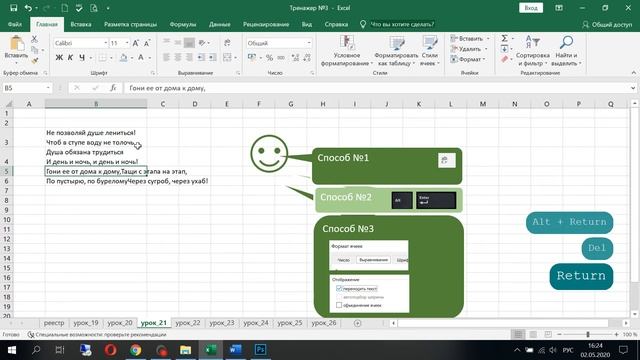Image resolution: width=640 pixels, height=360 pixels.
Task: Apply font color letter A
Action: 141,58
